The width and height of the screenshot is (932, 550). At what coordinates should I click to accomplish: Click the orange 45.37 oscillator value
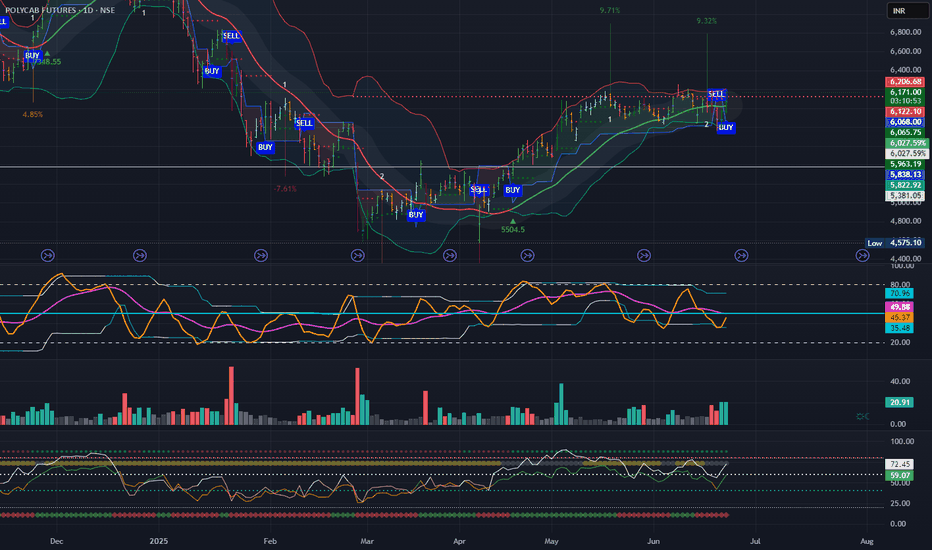pyautogui.click(x=899, y=318)
